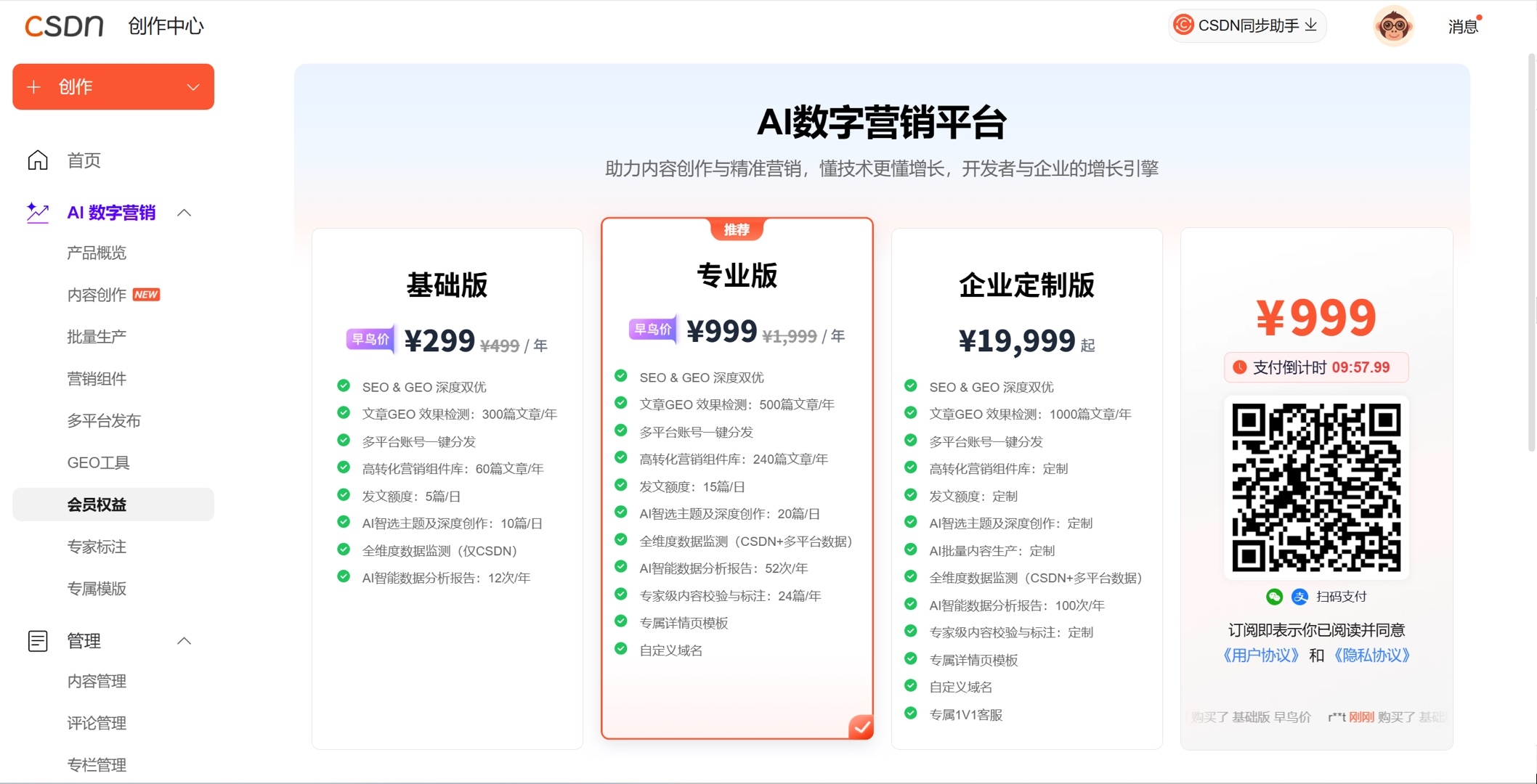Click the AI 数字营销 chart icon

pos(38,213)
